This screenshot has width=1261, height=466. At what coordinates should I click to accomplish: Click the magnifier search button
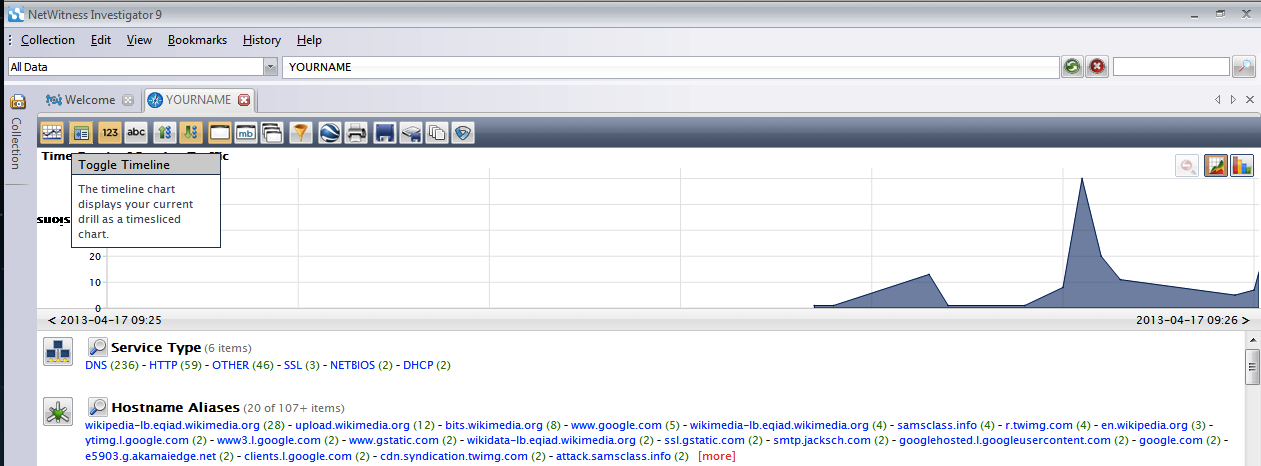pos(1244,66)
